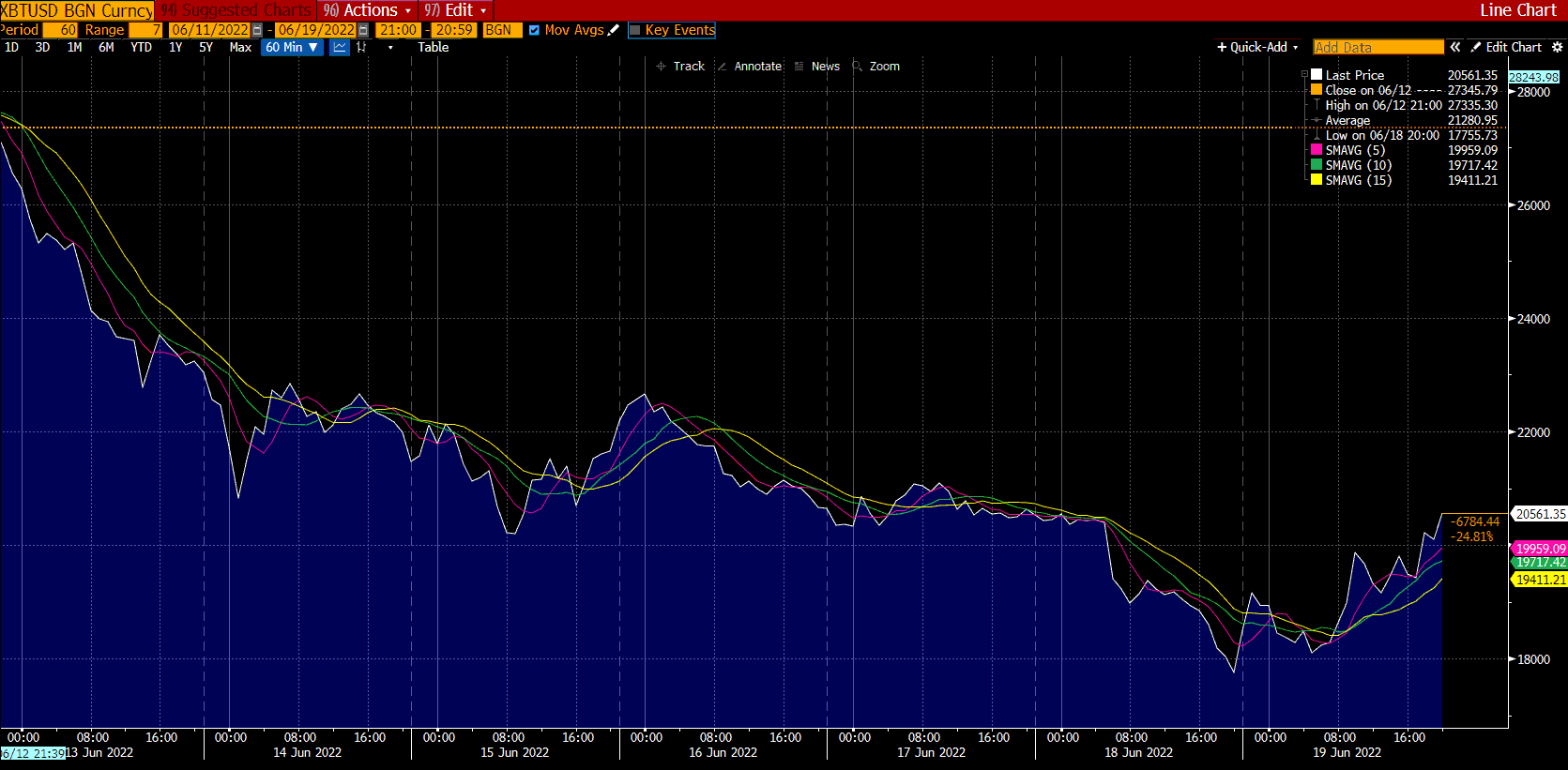Click the line chart type icon
This screenshot has height=770, width=1568.
pyautogui.click(x=339, y=47)
